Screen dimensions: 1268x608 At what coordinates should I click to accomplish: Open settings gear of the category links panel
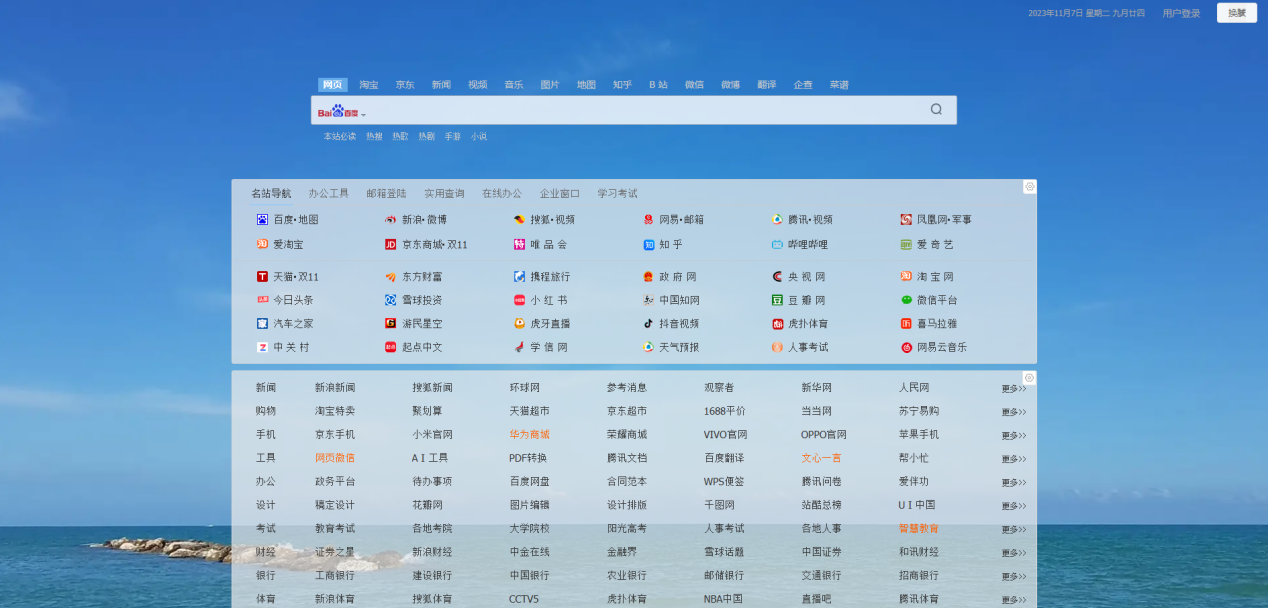tap(1029, 378)
